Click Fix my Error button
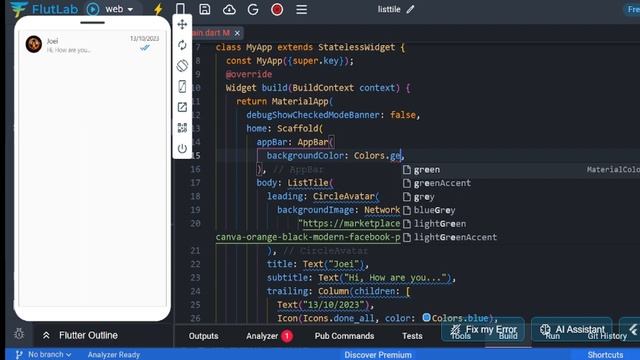 tap(483, 329)
